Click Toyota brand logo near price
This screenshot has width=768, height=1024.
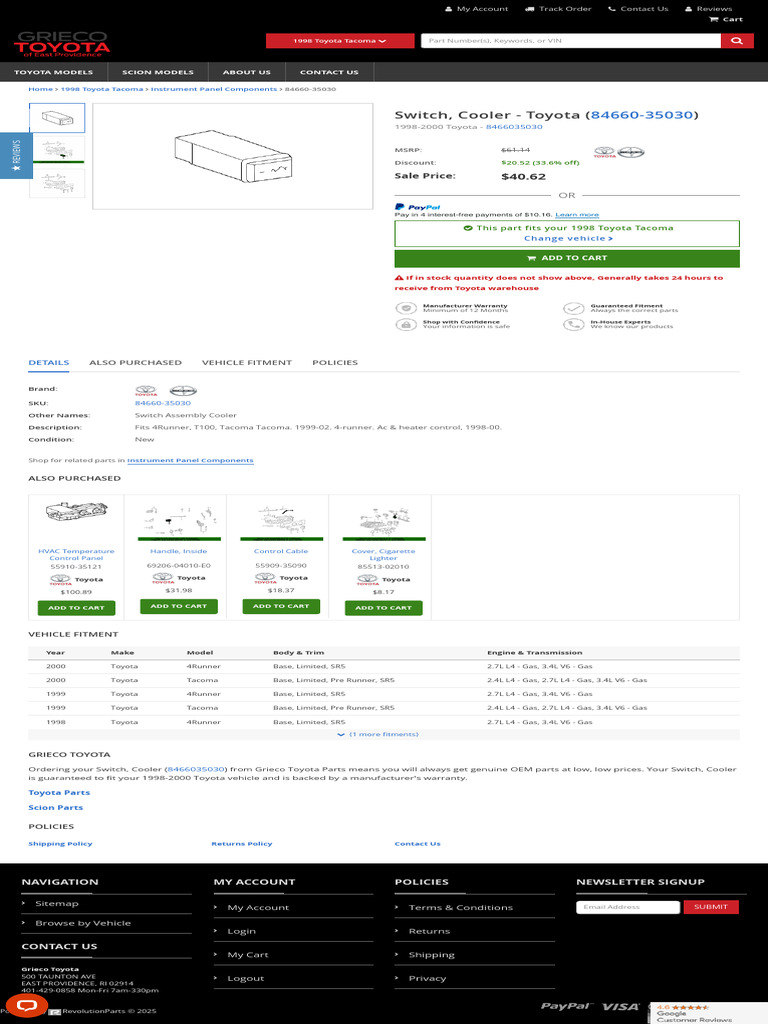click(604, 152)
